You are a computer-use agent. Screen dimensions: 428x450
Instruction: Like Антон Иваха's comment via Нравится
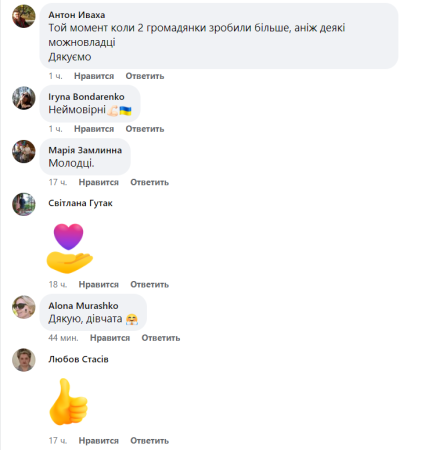point(94,76)
